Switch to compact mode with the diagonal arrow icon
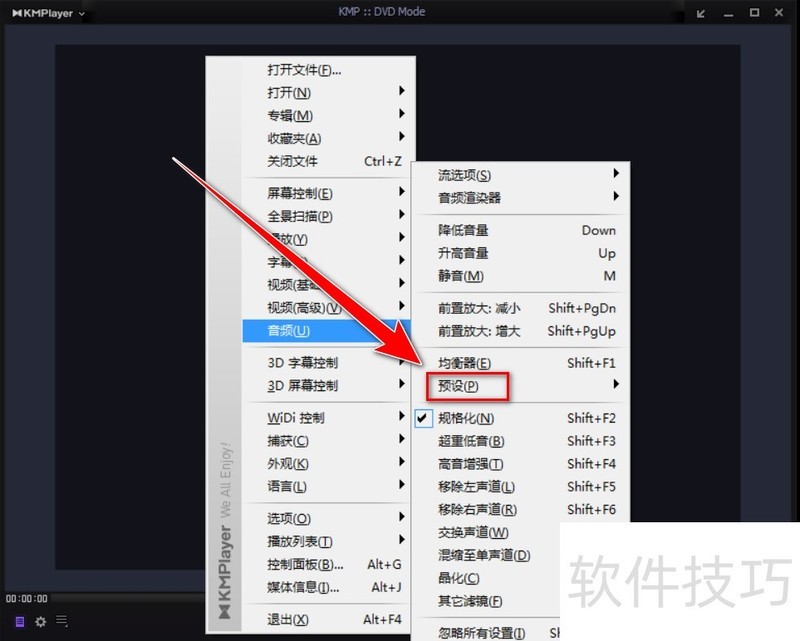 click(x=702, y=13)
